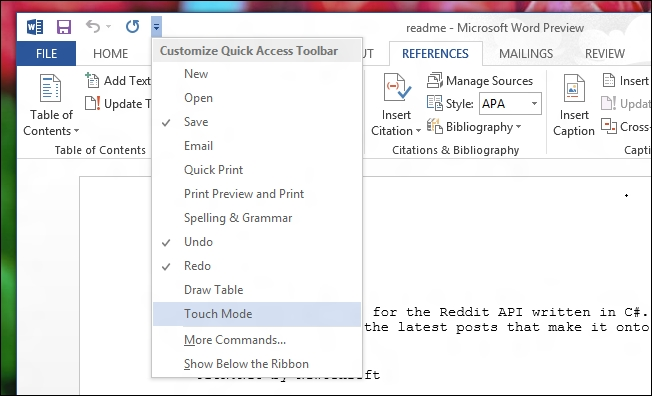The height and width of the screenshot is (396, 652).
Task: Click the Insert Table of Figures icon
Action: click(x=609, y=80)
